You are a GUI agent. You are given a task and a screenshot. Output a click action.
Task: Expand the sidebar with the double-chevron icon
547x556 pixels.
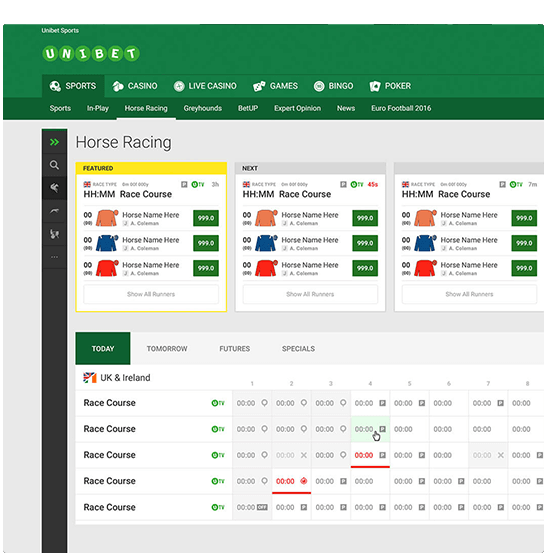pos(54,142)
